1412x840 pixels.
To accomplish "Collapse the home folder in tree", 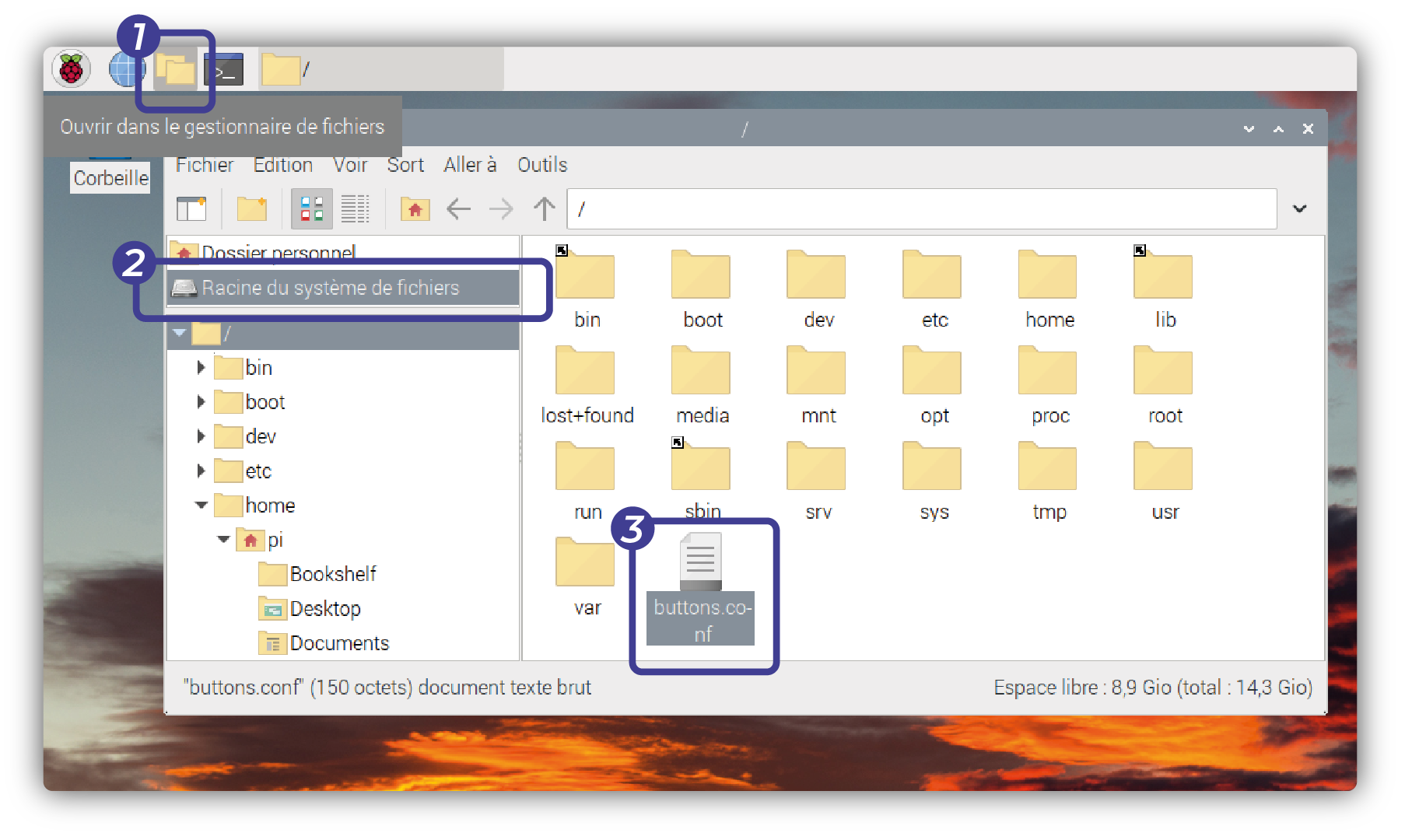I will (201, 506).
